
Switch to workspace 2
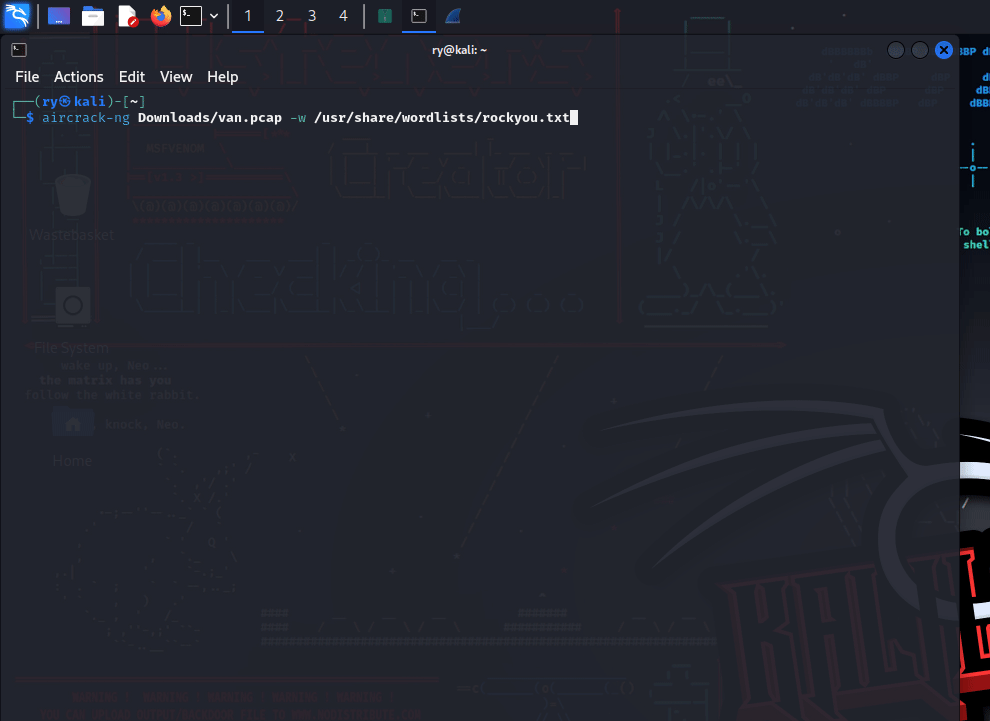pyautogui.click(x=280, y=16)
